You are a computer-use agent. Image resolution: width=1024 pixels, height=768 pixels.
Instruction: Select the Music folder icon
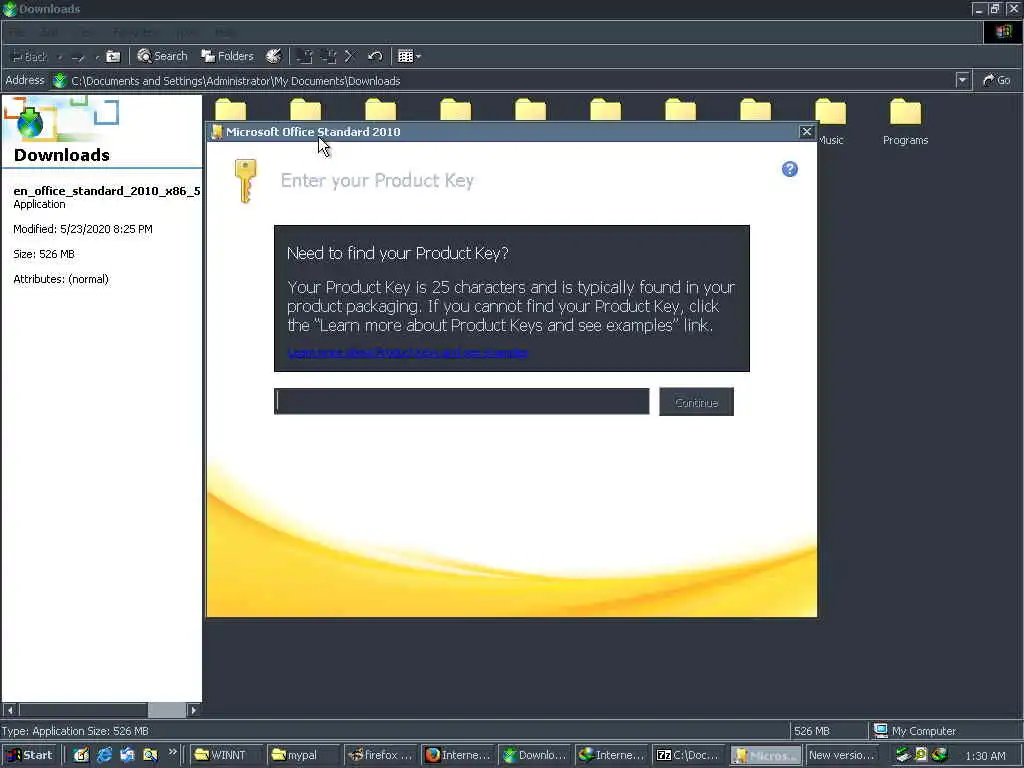[831, 112]
